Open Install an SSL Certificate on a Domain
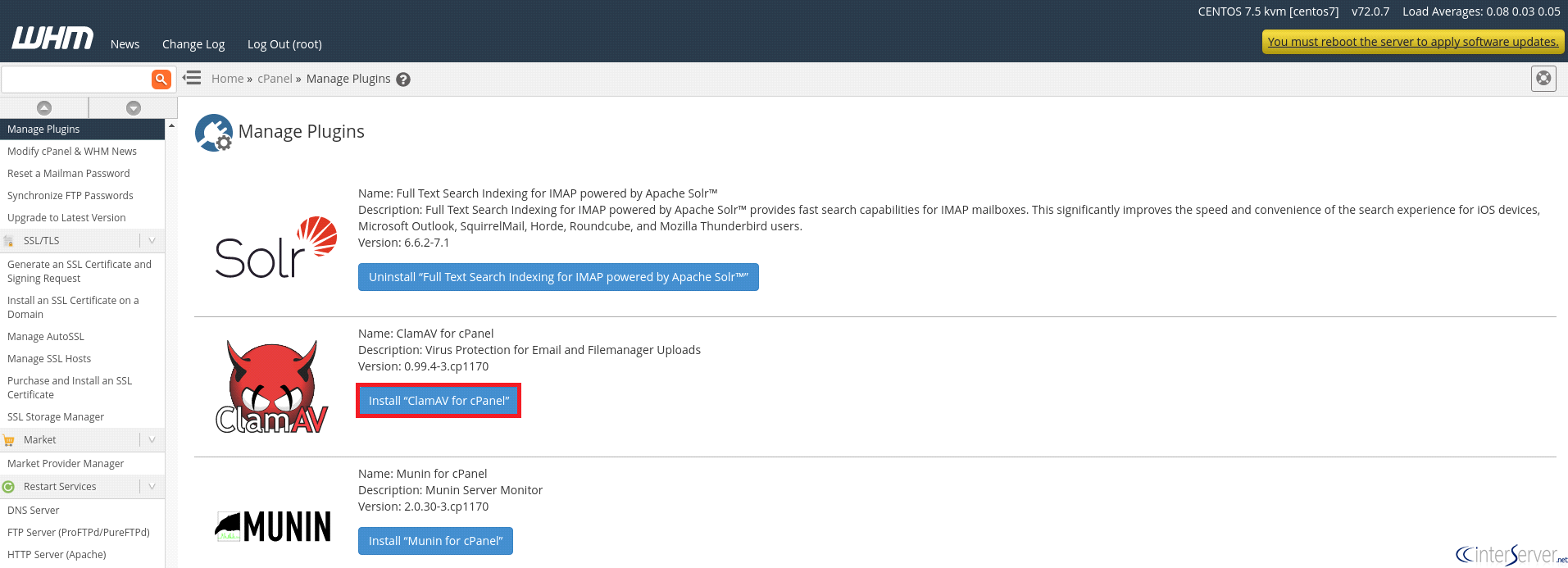Screen dimensions: 1568x568 (x=73, y=307)
